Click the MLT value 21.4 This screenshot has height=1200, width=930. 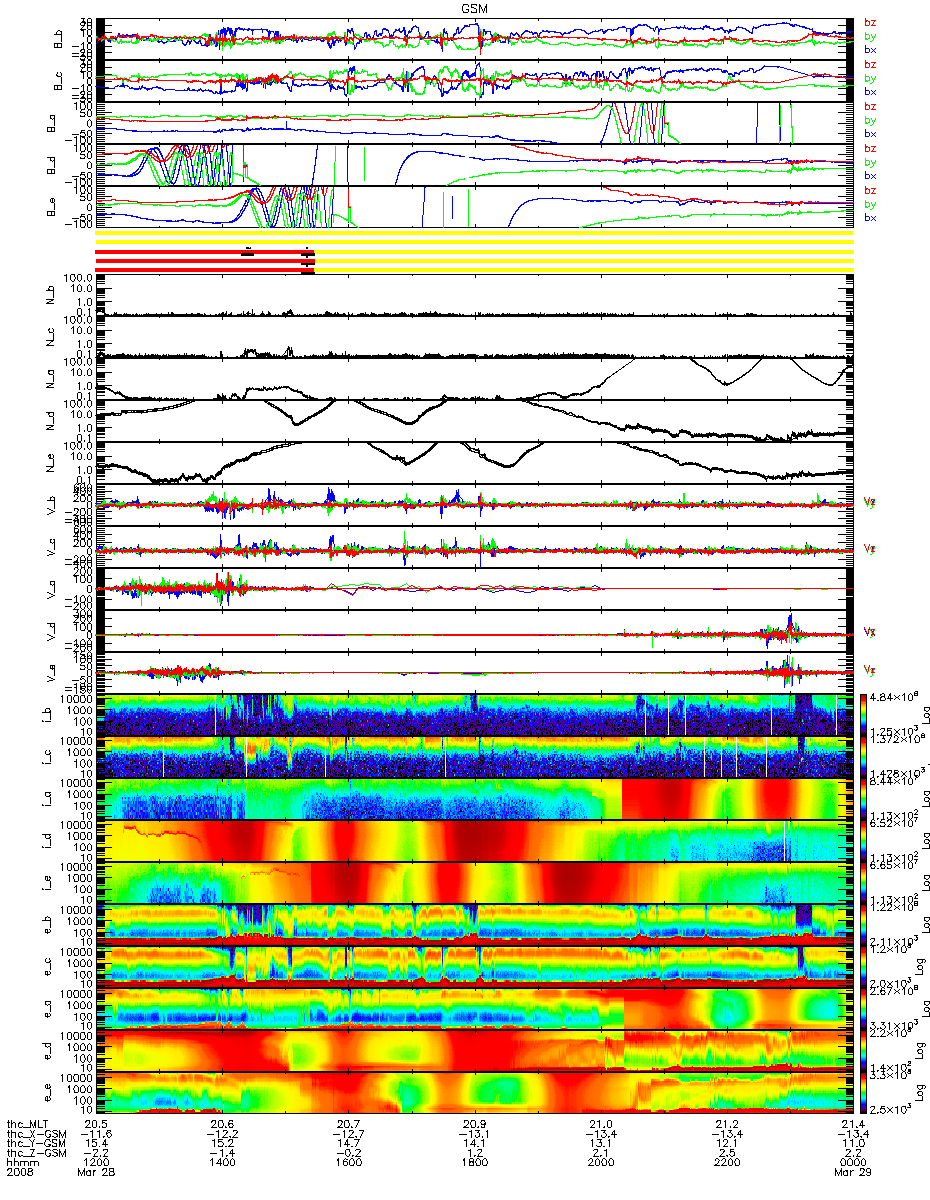852,1125
